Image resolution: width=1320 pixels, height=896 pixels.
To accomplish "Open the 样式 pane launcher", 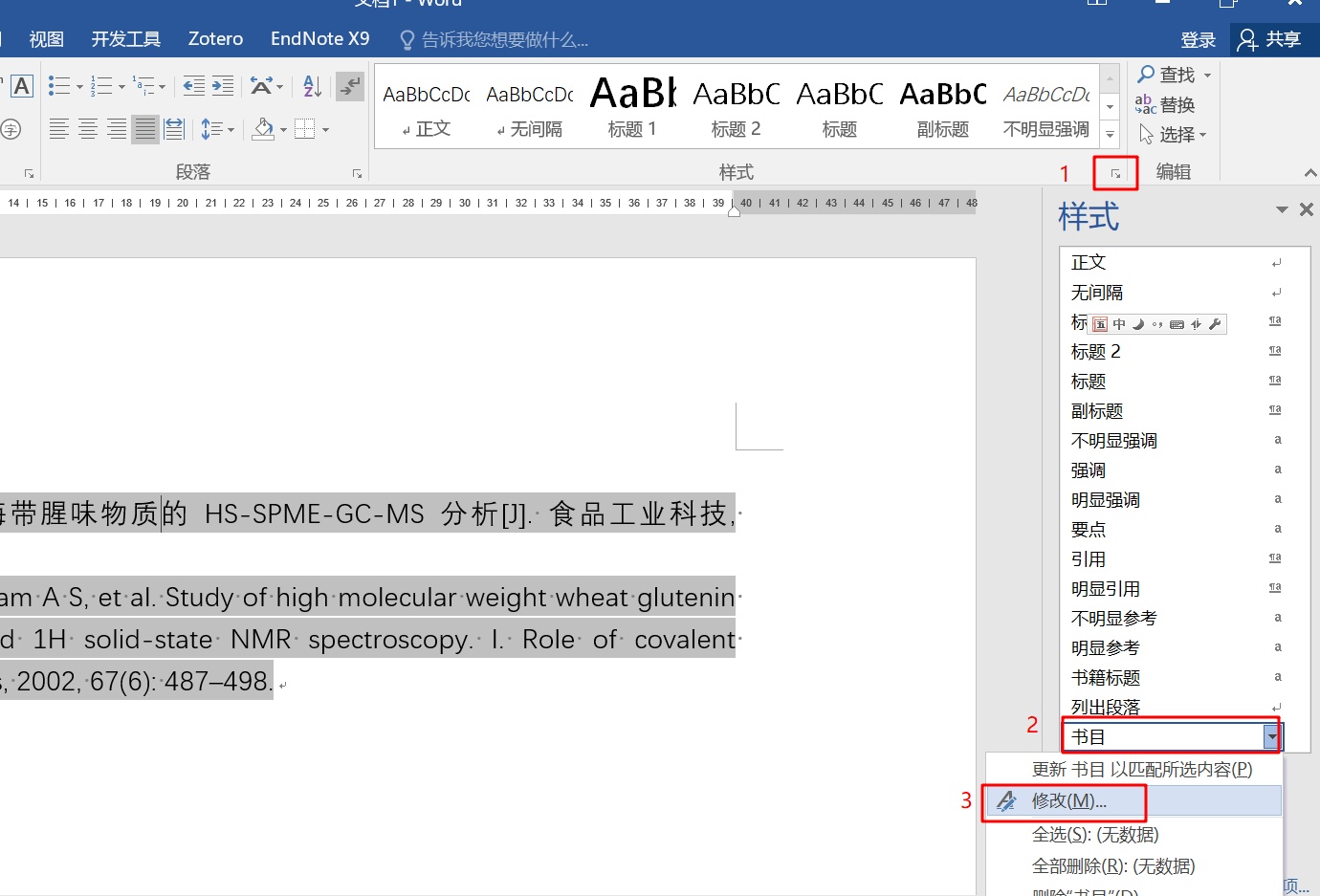I will 1115,174.
